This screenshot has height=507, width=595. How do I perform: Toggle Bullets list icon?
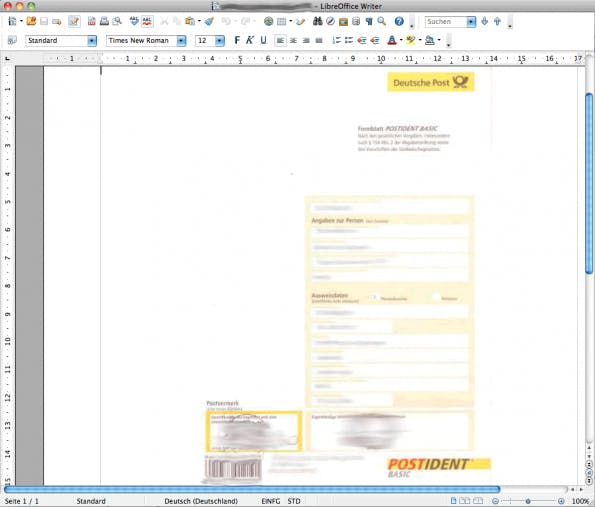(x=349, y=40)
